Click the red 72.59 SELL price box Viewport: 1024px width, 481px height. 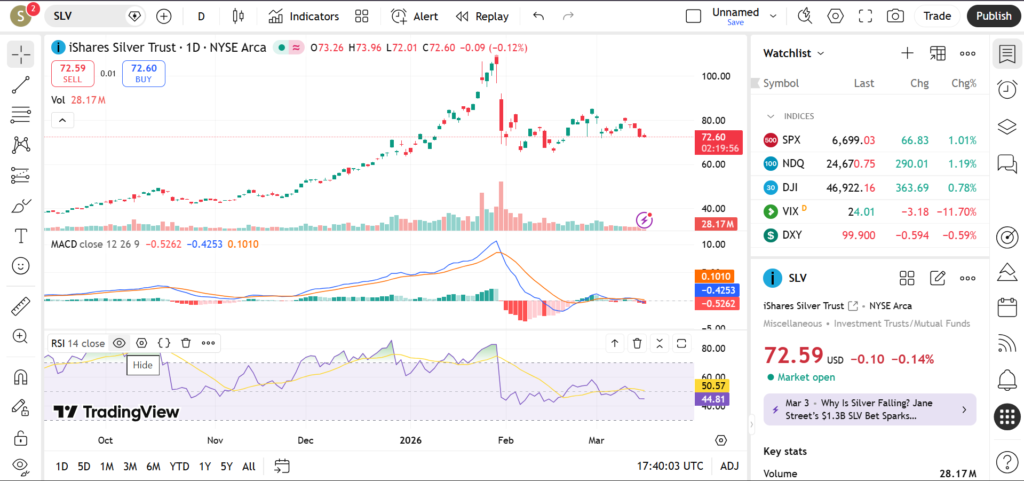point(72,73)
